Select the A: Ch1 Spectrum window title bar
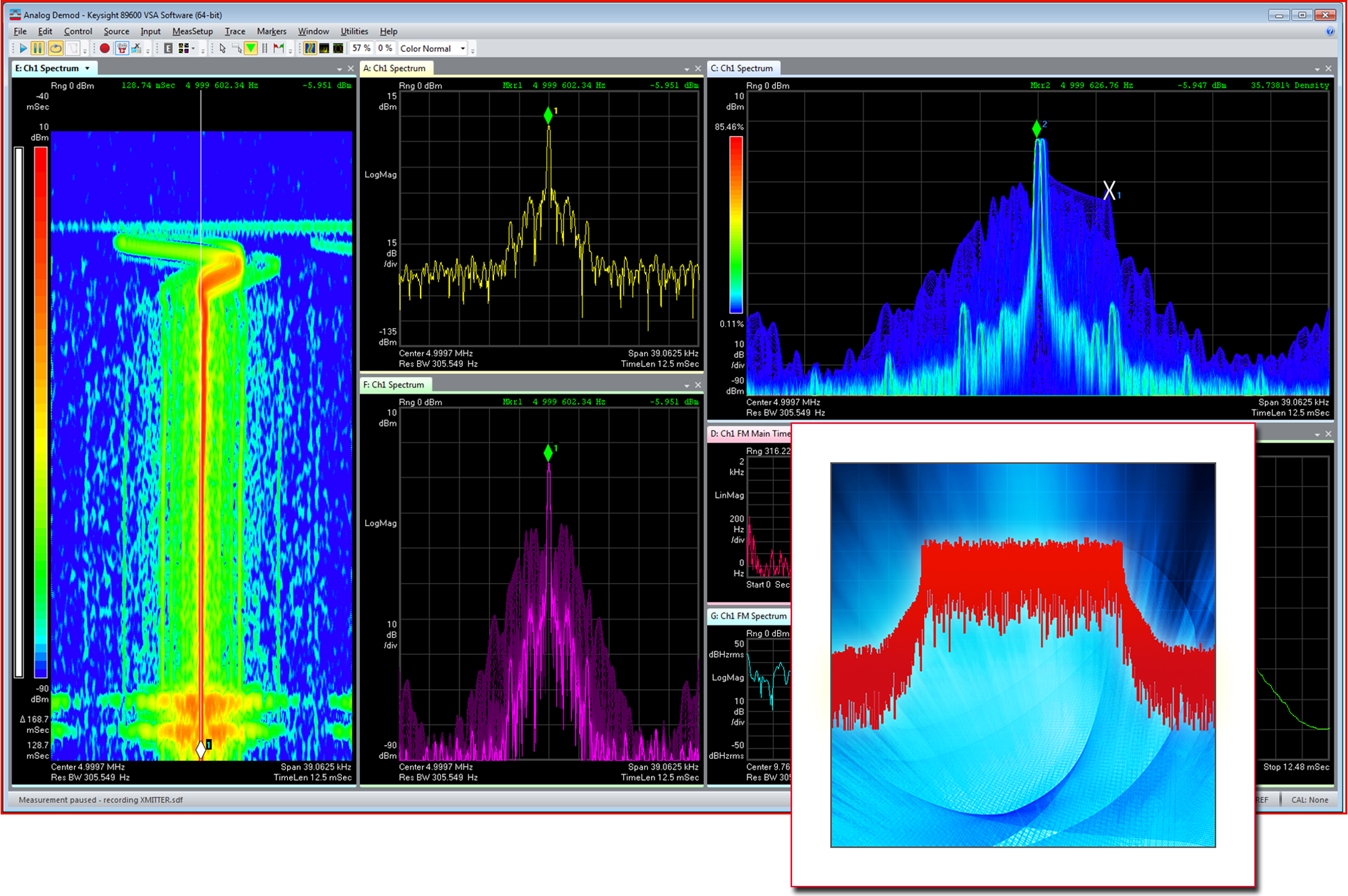 point(396,68)
